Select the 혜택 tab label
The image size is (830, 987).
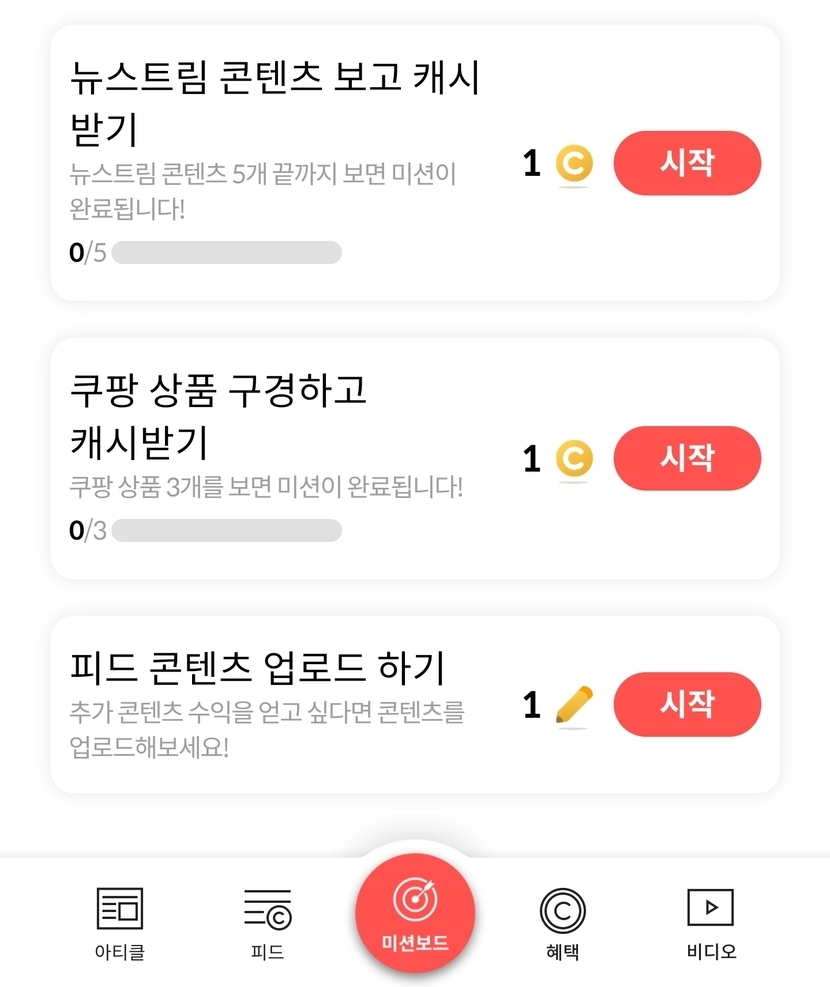562,951
